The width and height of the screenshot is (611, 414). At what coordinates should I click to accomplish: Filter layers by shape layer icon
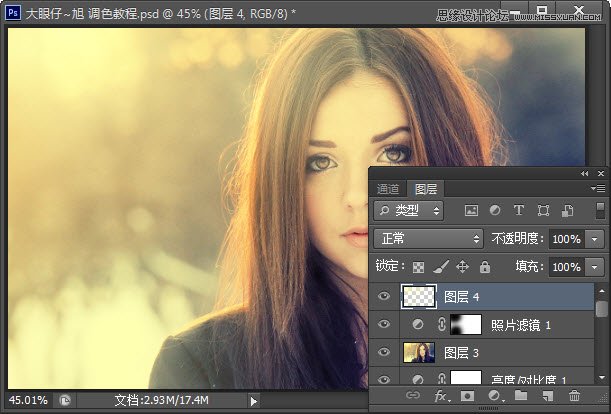(543, 211)
